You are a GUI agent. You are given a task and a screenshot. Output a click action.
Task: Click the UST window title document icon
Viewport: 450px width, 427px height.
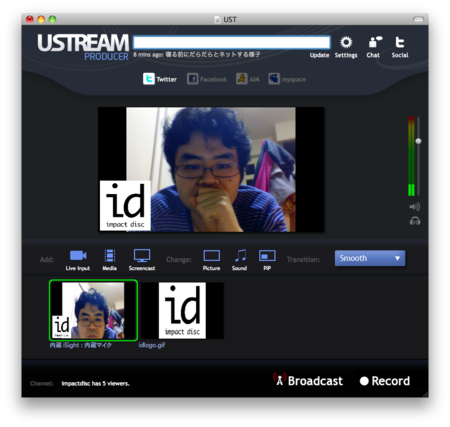point(217,19)
